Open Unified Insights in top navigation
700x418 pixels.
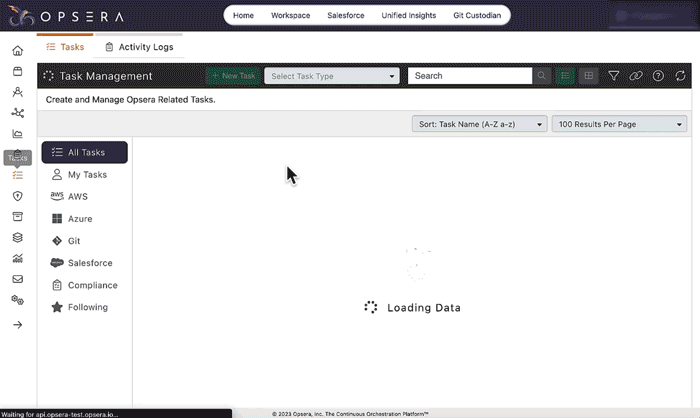tap(408, 15)
